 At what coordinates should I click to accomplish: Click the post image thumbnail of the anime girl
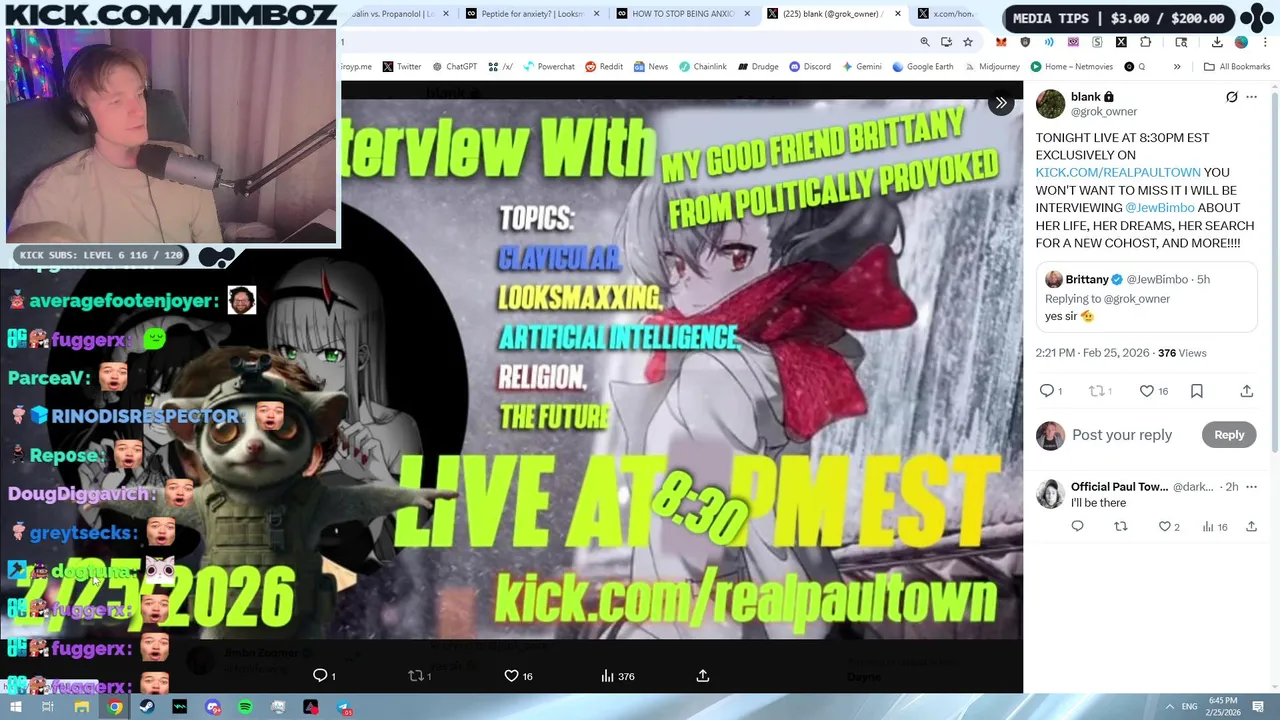coord(682,368)
